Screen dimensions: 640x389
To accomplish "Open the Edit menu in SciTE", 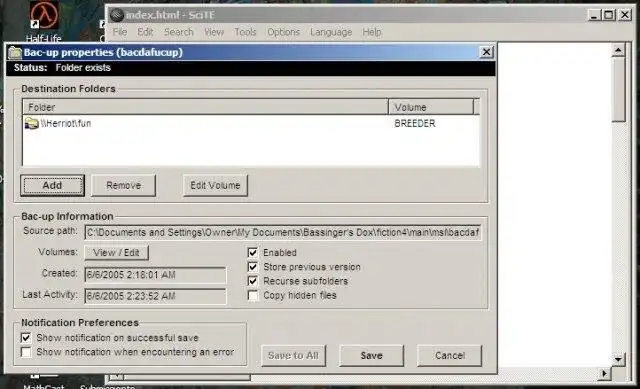I will [x=145, y=32].
